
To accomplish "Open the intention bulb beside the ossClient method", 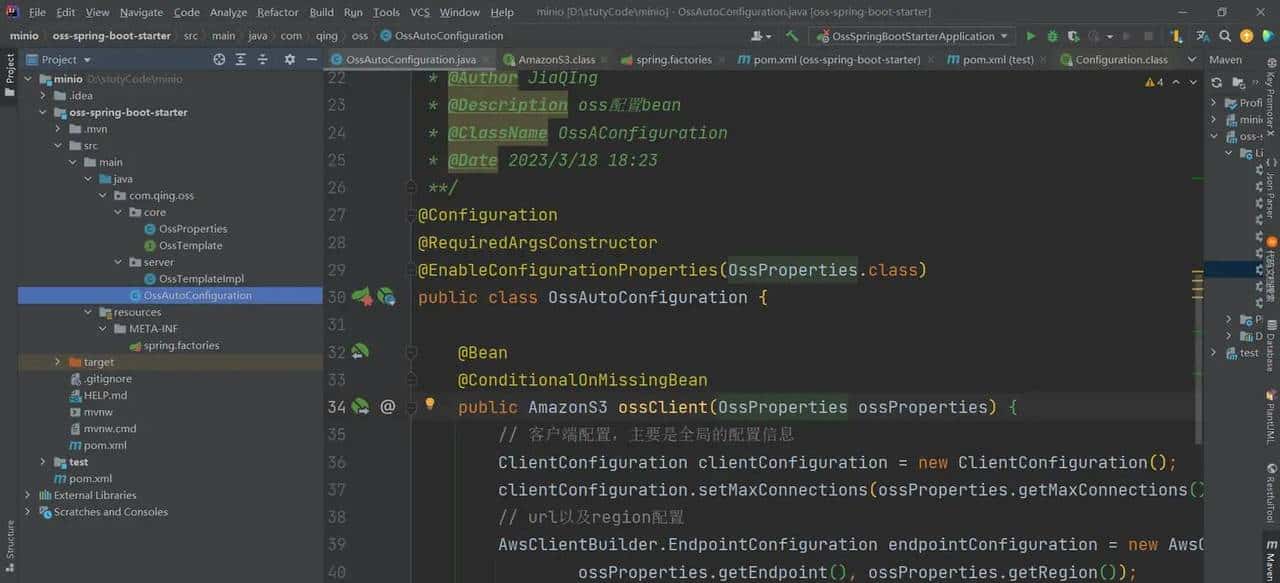I will pos(429,404).
